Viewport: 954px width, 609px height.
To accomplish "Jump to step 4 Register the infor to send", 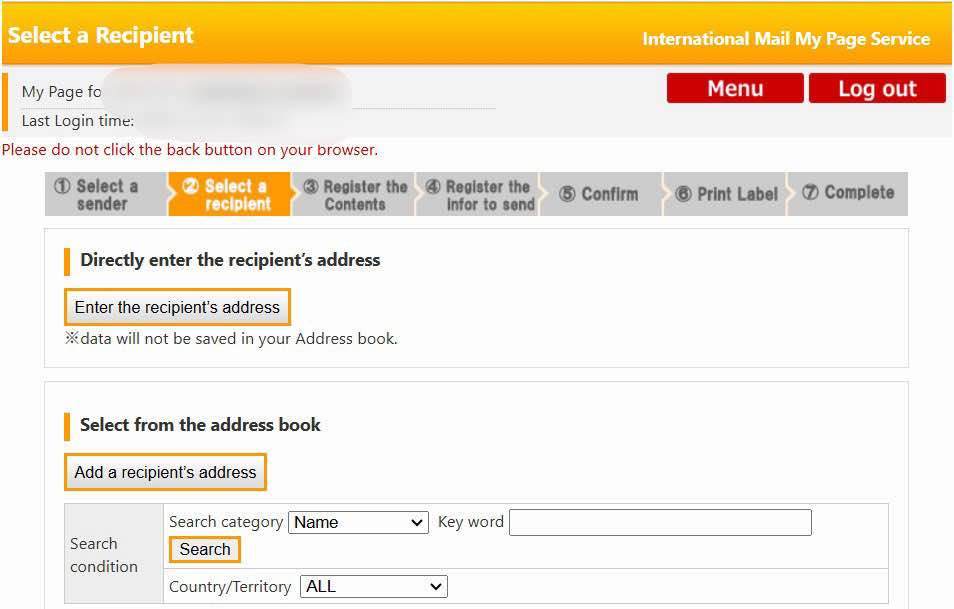I will [479, 194].
